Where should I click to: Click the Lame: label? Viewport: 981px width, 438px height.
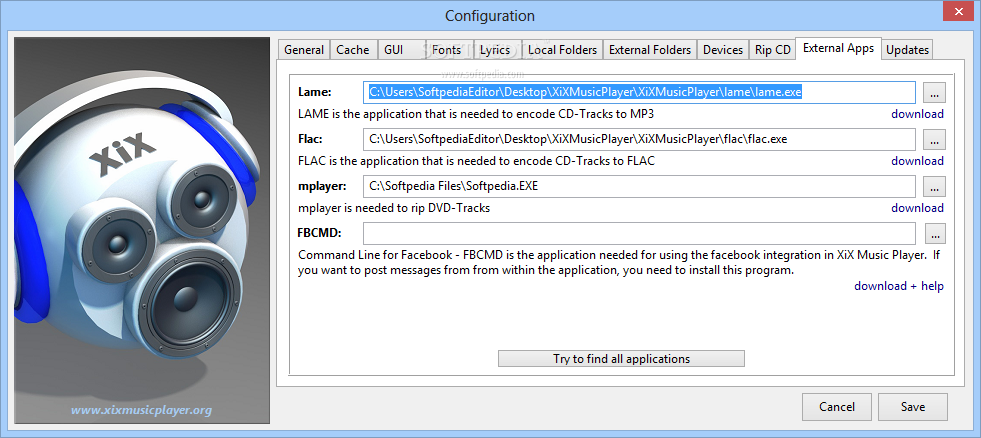click(315, 93)
